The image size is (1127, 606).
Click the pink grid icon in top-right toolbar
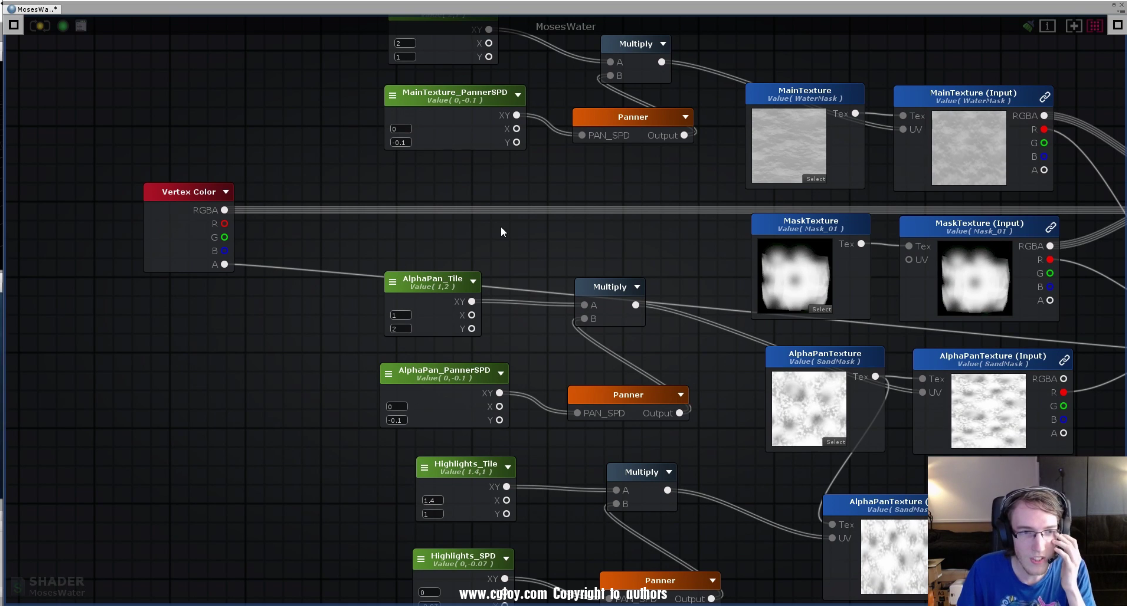(1096, 26)
